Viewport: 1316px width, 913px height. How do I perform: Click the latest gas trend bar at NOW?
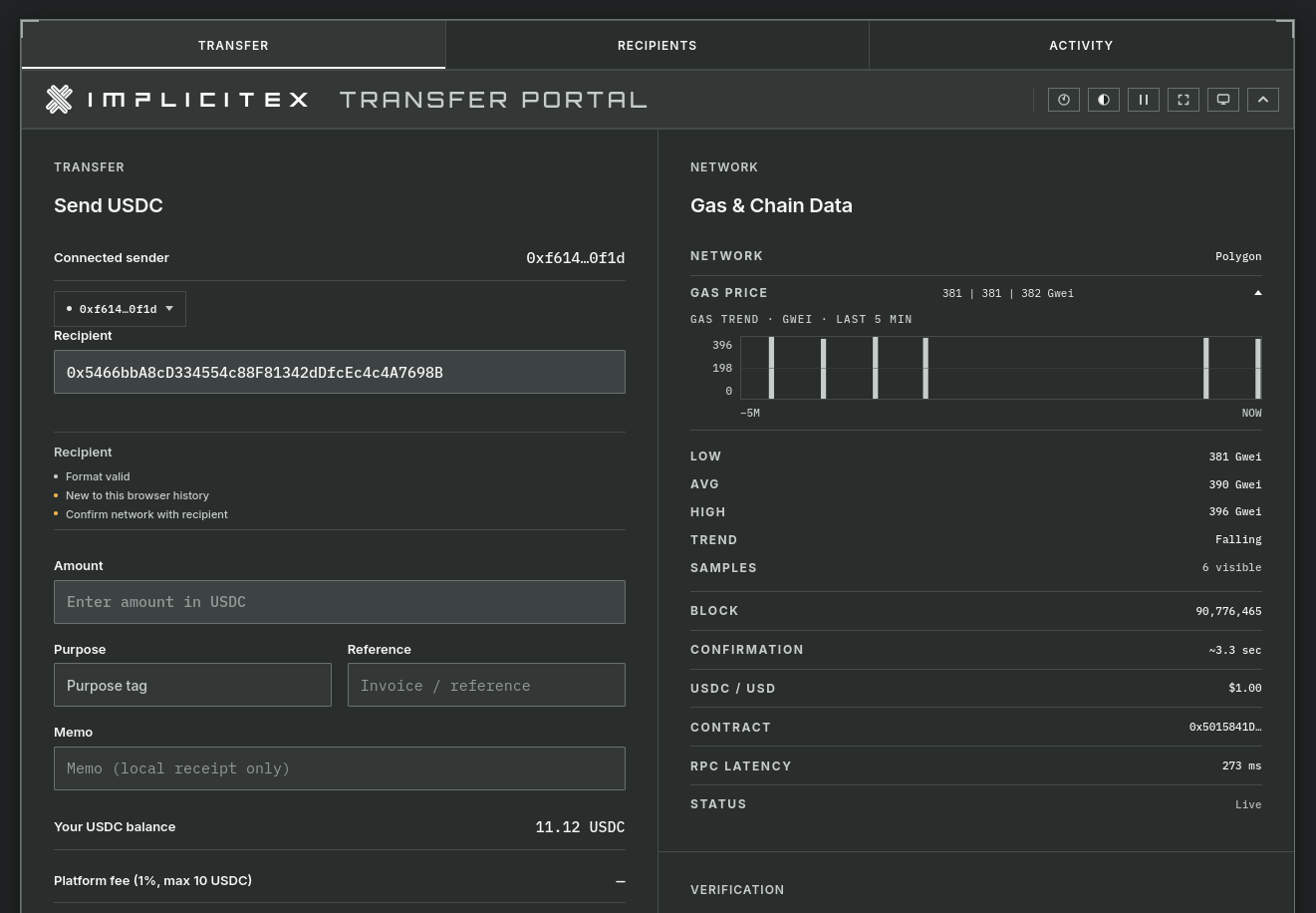point(1258,369)
